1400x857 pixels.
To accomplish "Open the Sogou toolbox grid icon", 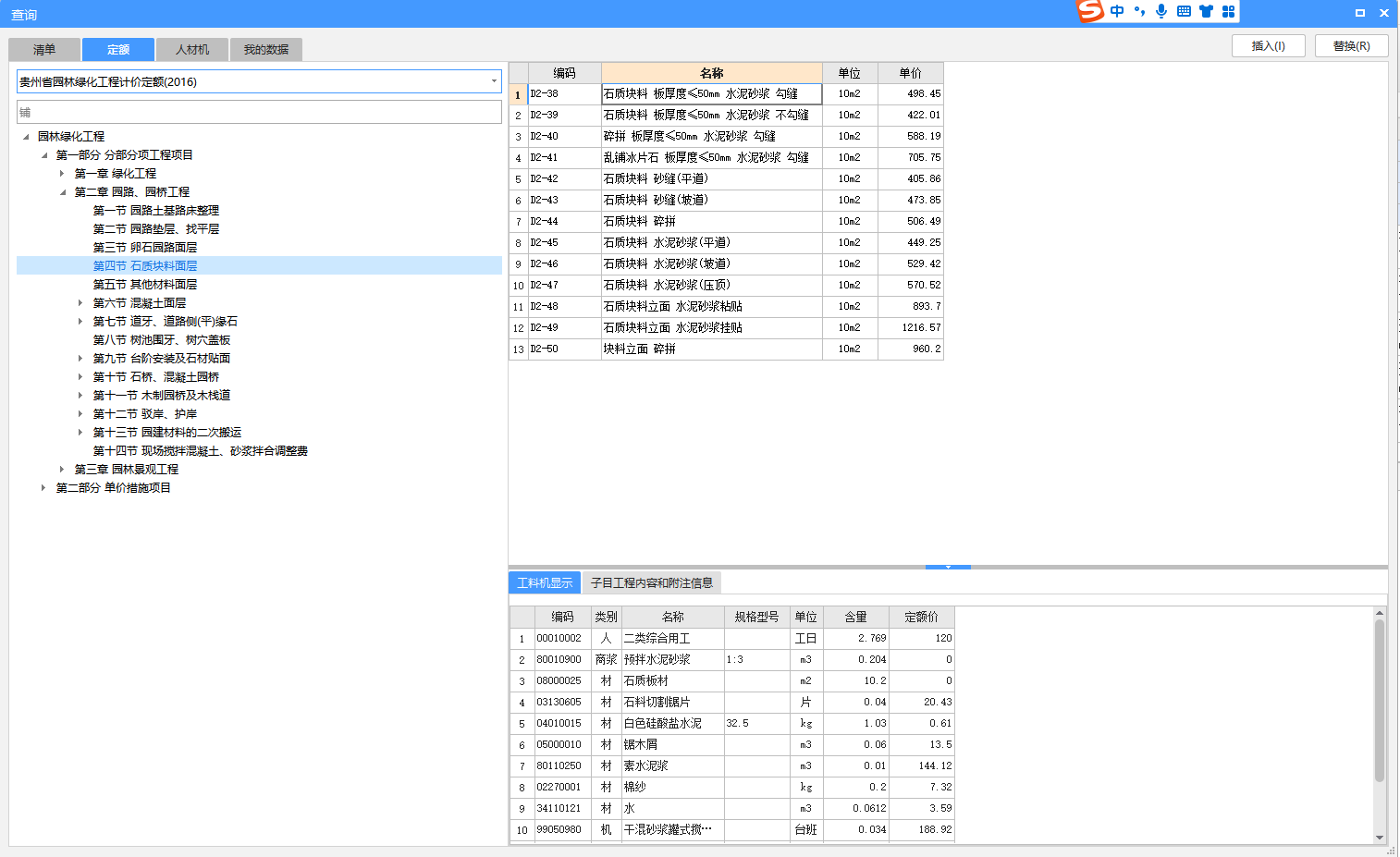I will [1228, 11].
